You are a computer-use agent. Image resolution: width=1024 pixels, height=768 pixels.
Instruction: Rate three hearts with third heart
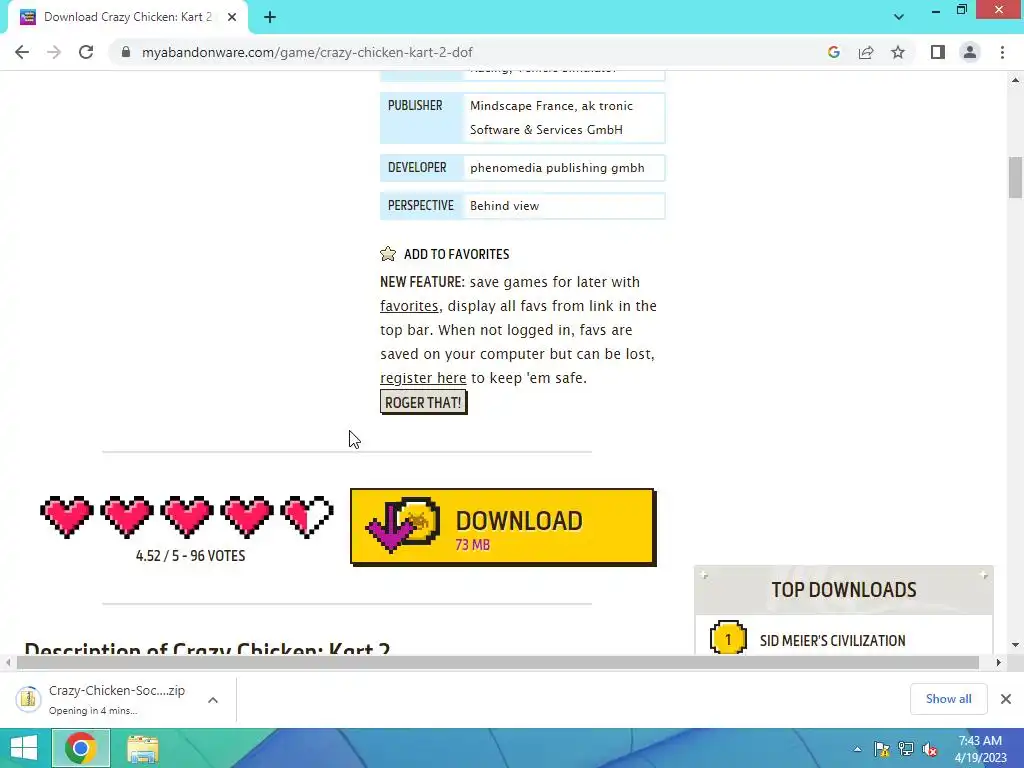pos(187,516)
